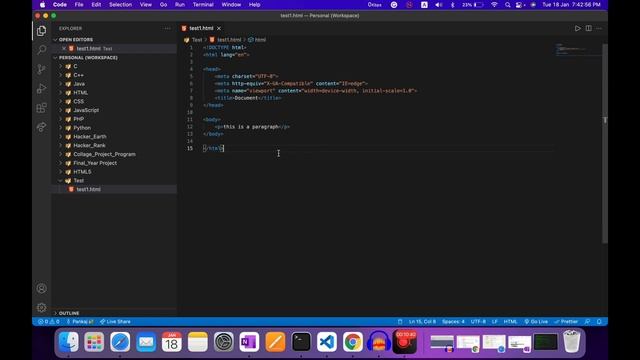Open the Run menu

point(180,4)
